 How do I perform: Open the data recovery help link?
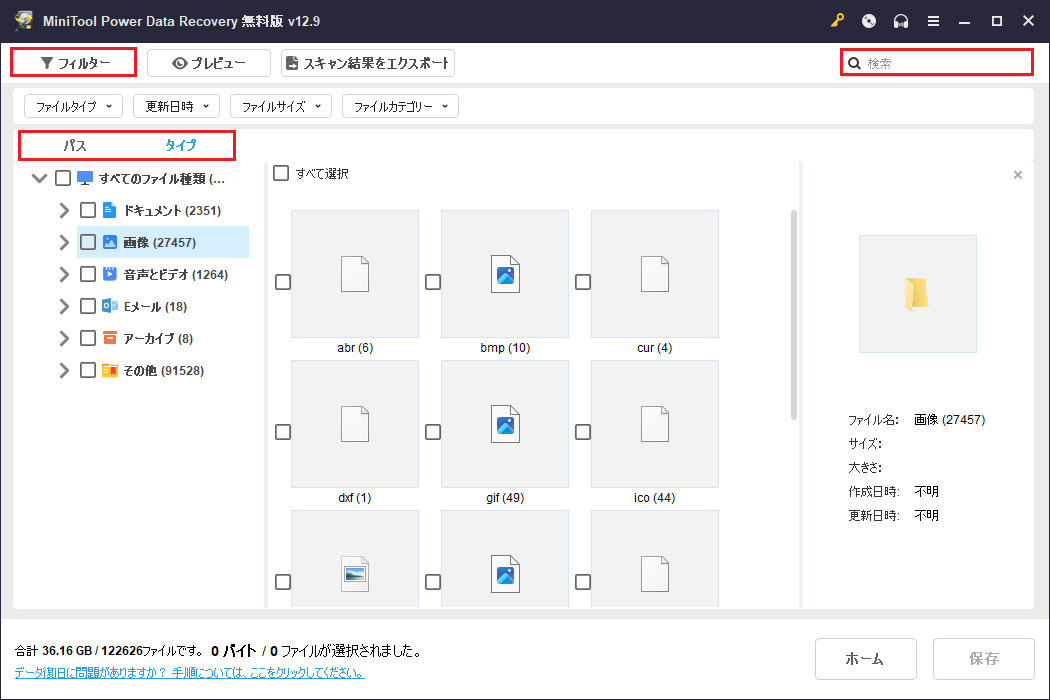click(x=190, y=673)
